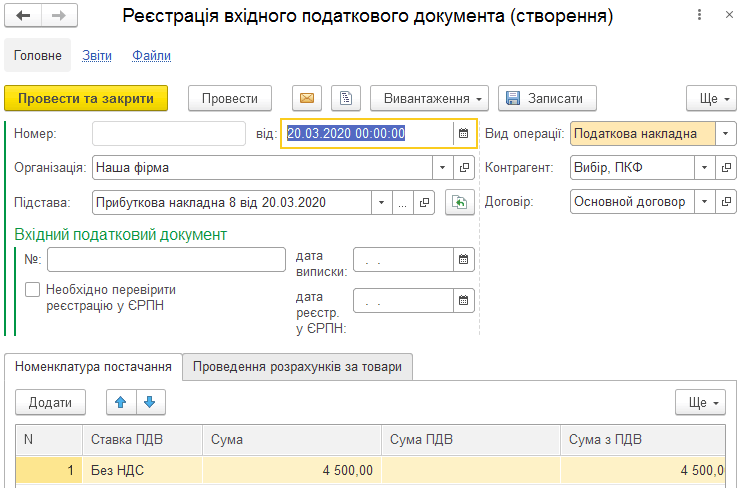Click the Провести button

point(230,98)
